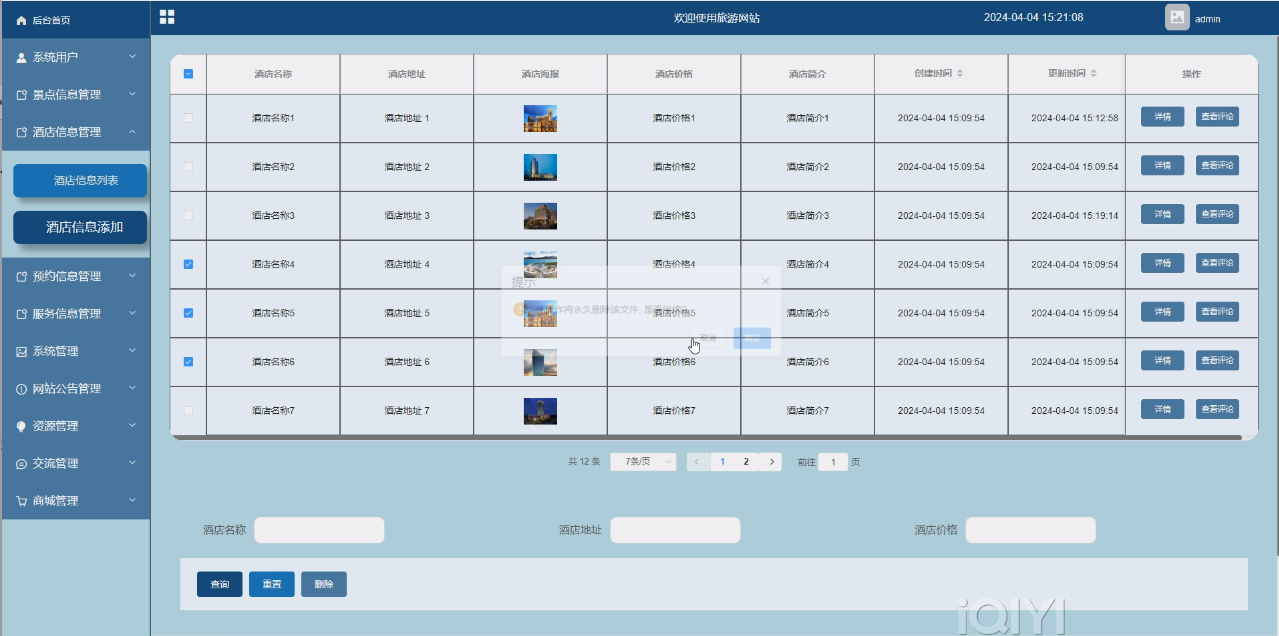The width and height of the screenshot is (1279, 636).
Task: Open the 7条/页 page size dropdown
Action: click(x=644, y=462)
